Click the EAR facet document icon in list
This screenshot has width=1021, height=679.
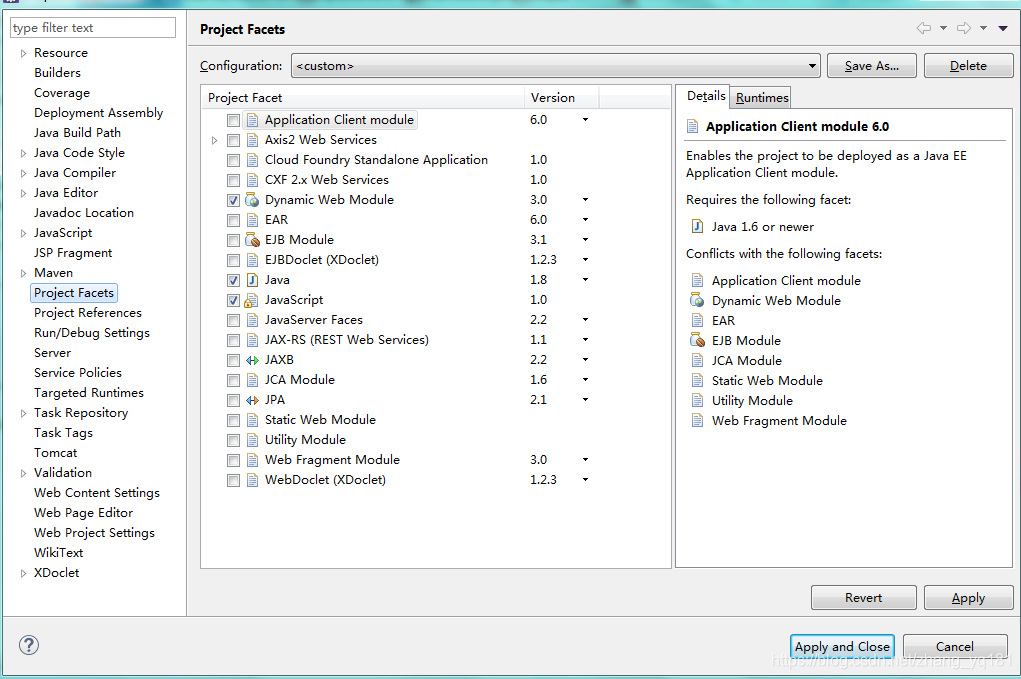252,220
